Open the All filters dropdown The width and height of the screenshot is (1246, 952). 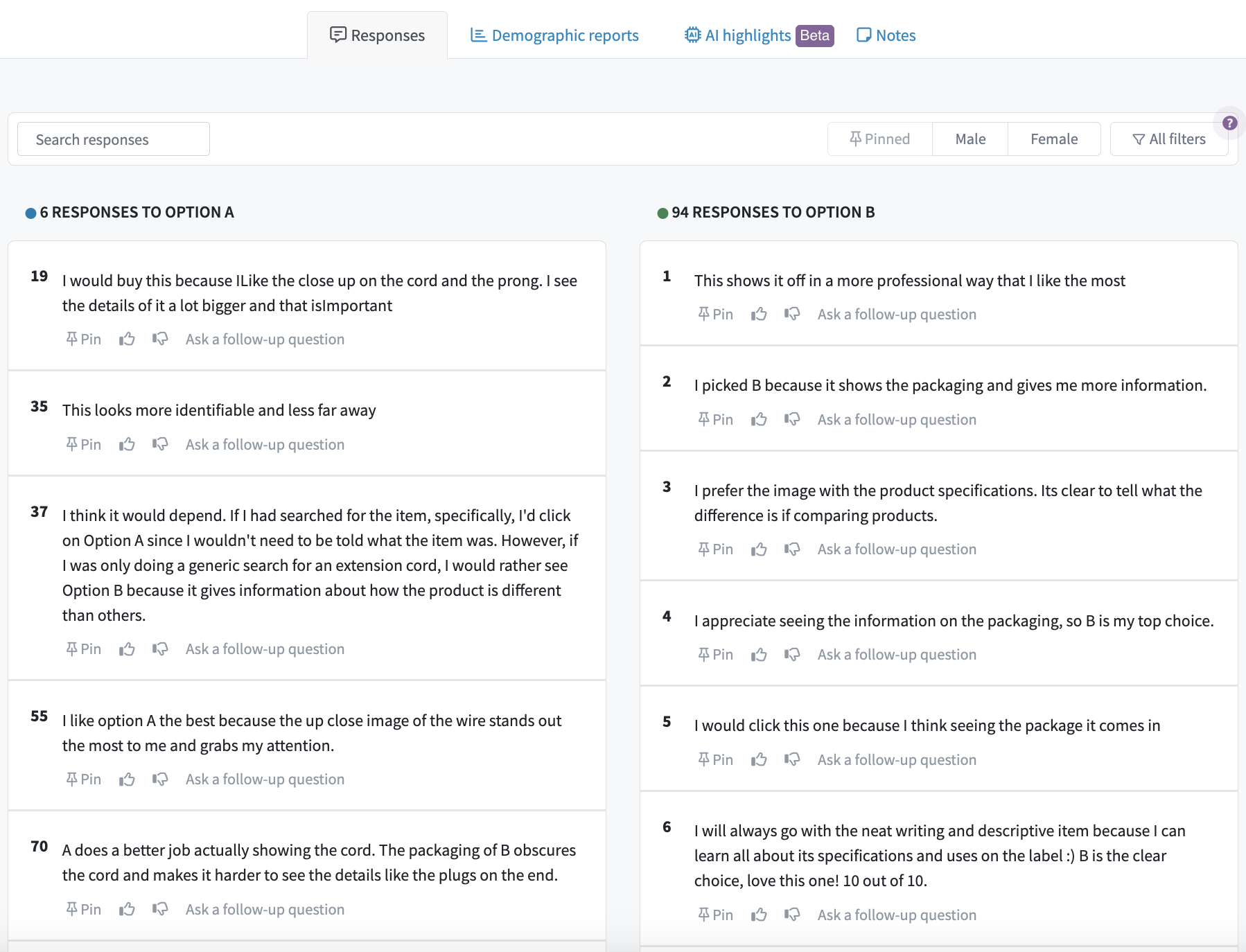click(1168, 139)
